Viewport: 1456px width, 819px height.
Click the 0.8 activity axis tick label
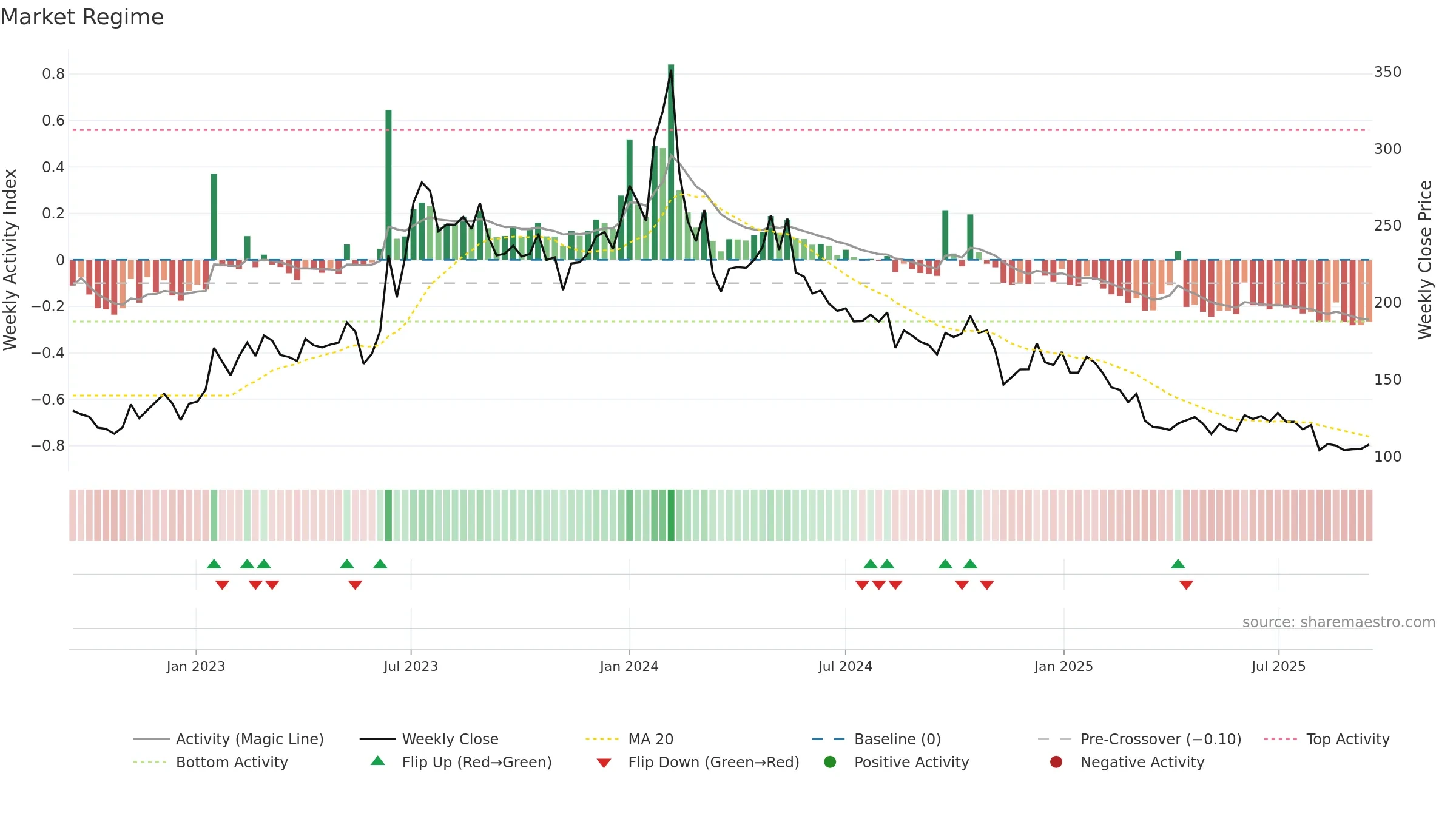click(x=53, y=74)
